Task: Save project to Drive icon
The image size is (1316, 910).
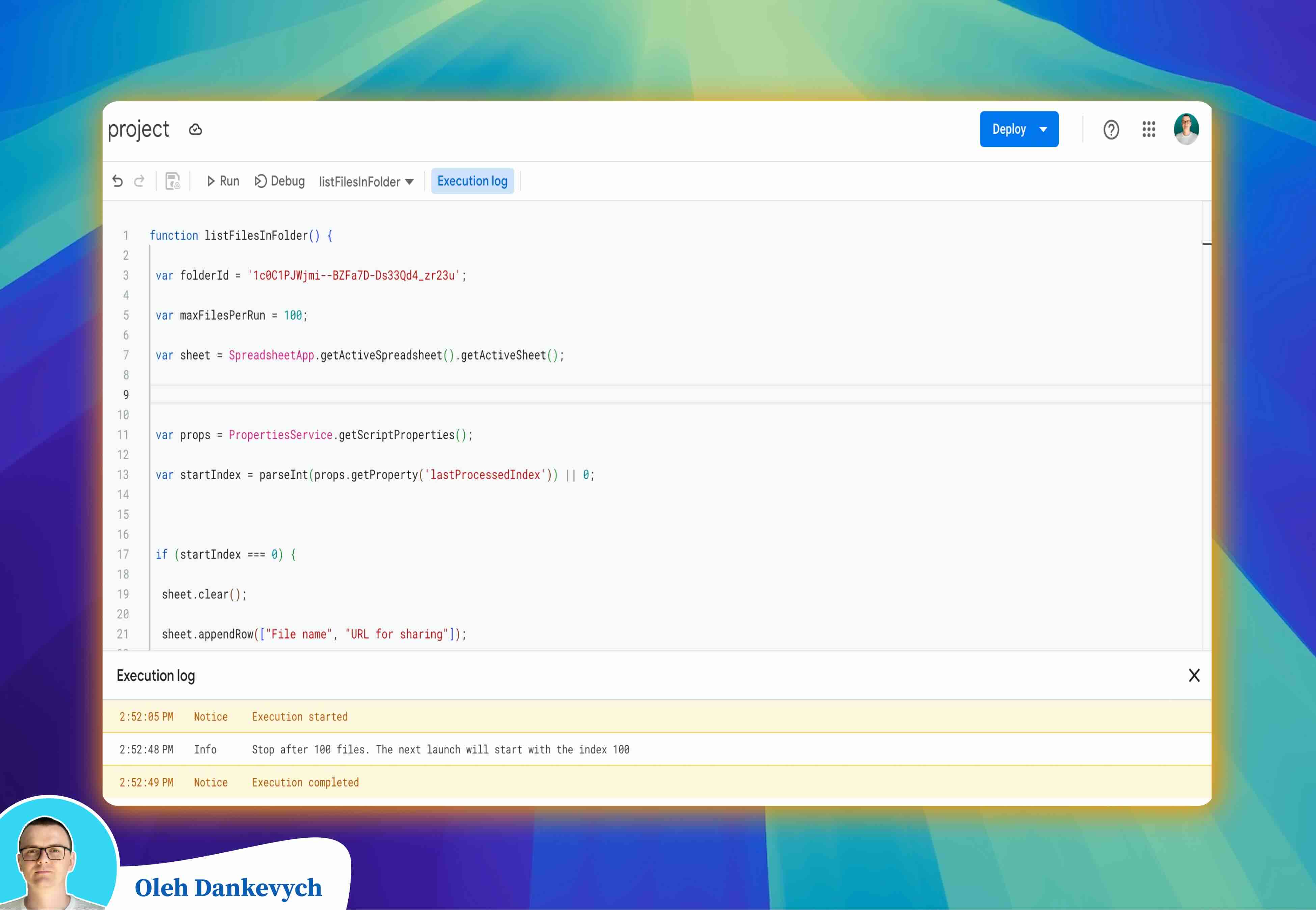Action: click(173, 181)
